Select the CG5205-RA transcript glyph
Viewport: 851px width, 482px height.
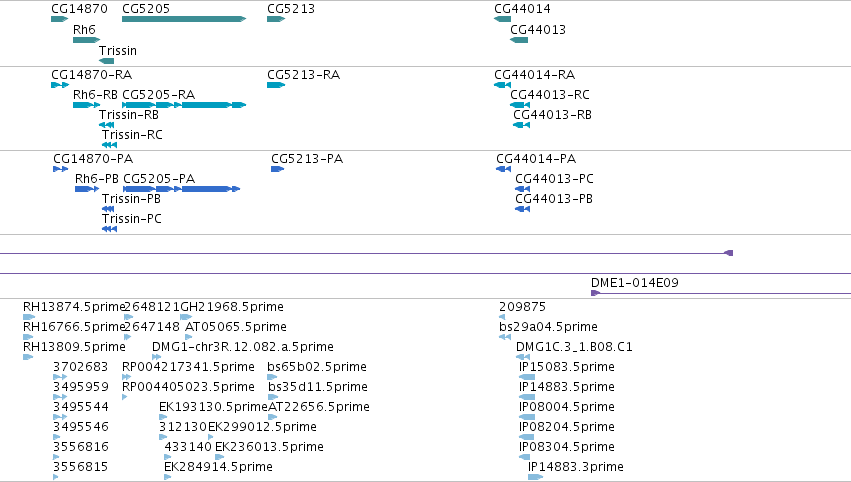184,105
